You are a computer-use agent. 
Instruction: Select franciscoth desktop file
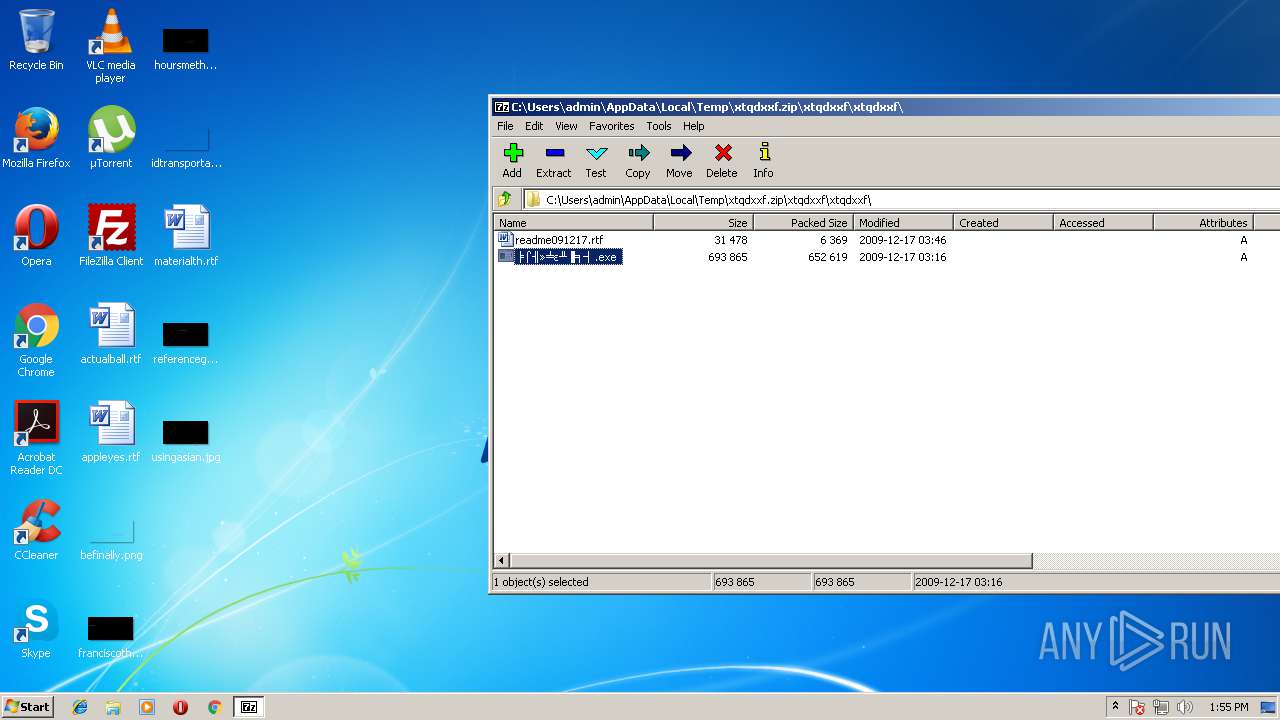coord(111,636)
